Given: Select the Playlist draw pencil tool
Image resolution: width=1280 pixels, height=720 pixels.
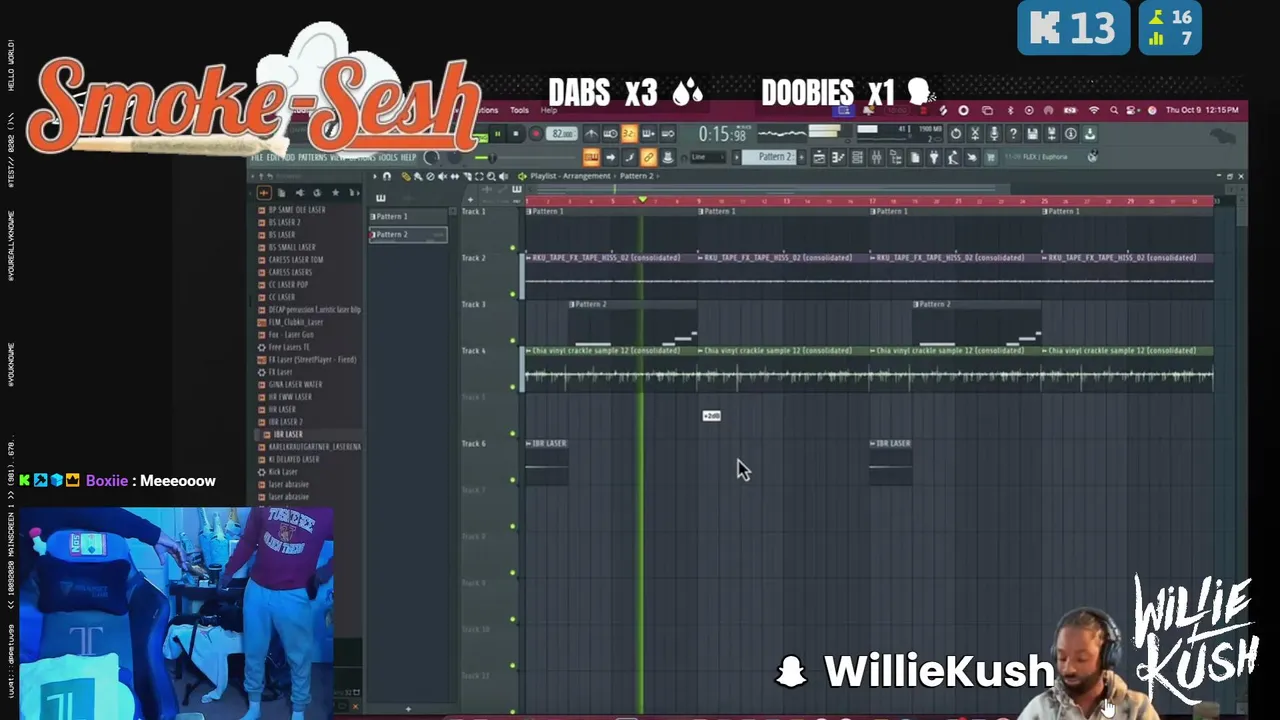Looking at the screenshot, I should 406,176.
